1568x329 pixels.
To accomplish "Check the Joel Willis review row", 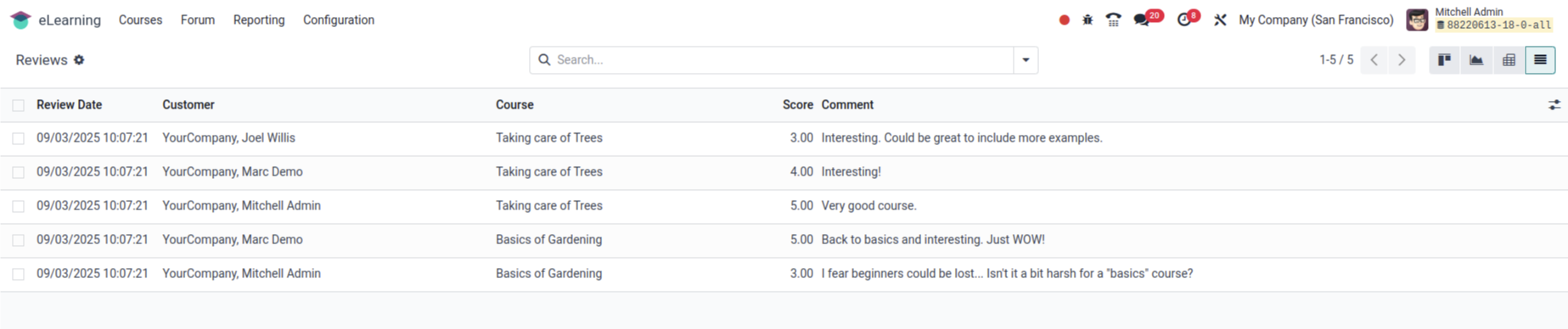I will [19, 138].
